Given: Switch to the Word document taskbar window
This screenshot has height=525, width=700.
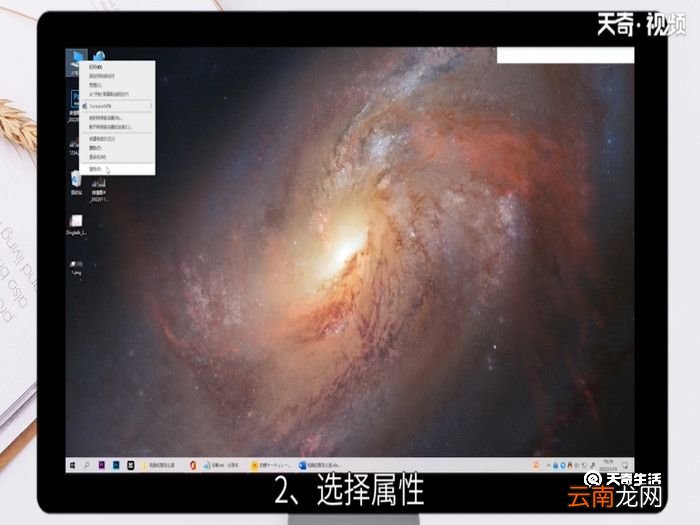Looking at the screenshot, I should pos(321,465).
